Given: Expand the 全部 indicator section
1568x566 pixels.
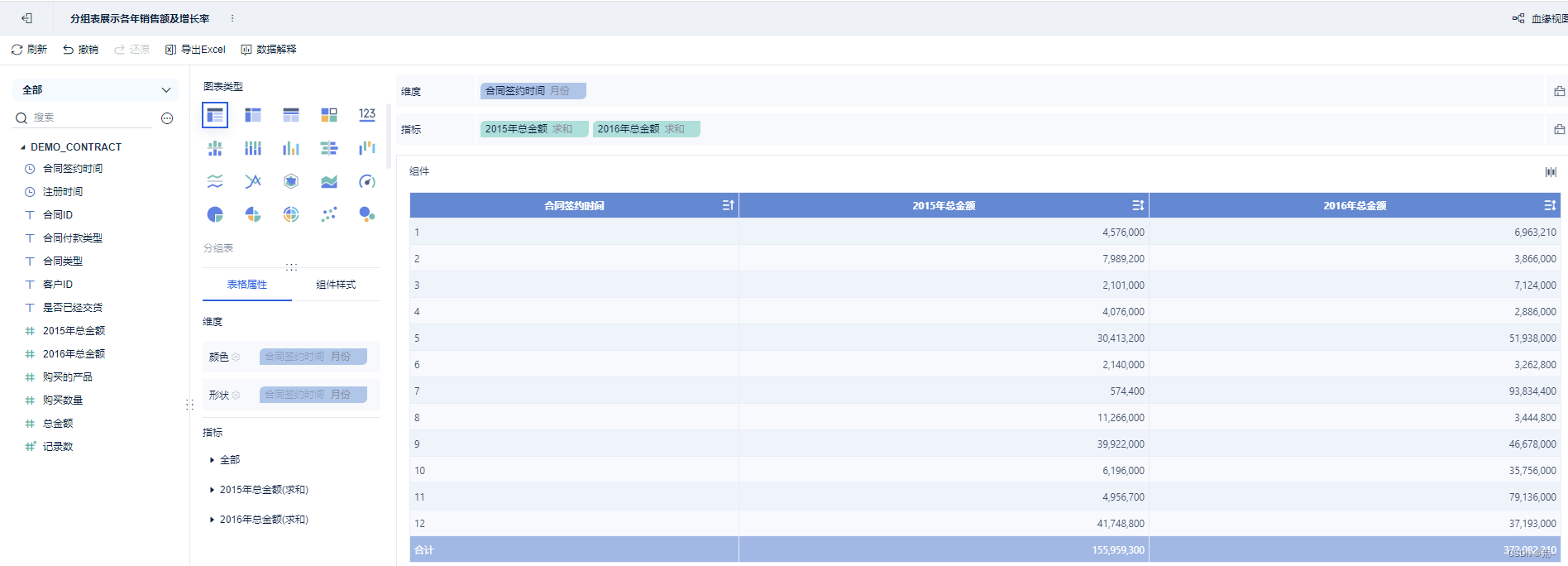Looking at the screenshot, I should [x=212, y=460].
